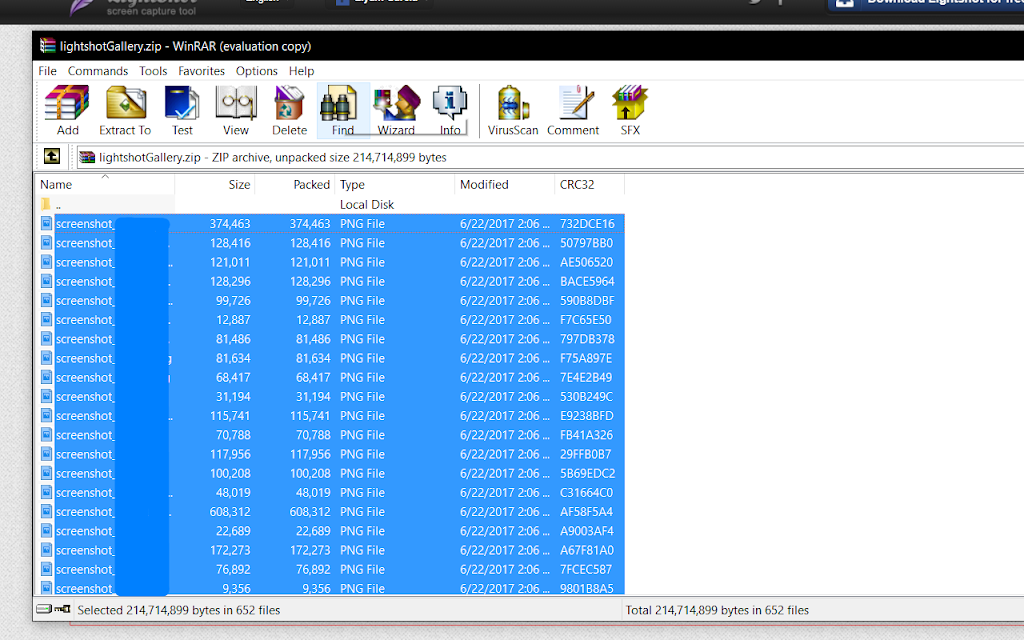
Task: Click the Add toolbar icon
Action: click(x=67, y=110)
